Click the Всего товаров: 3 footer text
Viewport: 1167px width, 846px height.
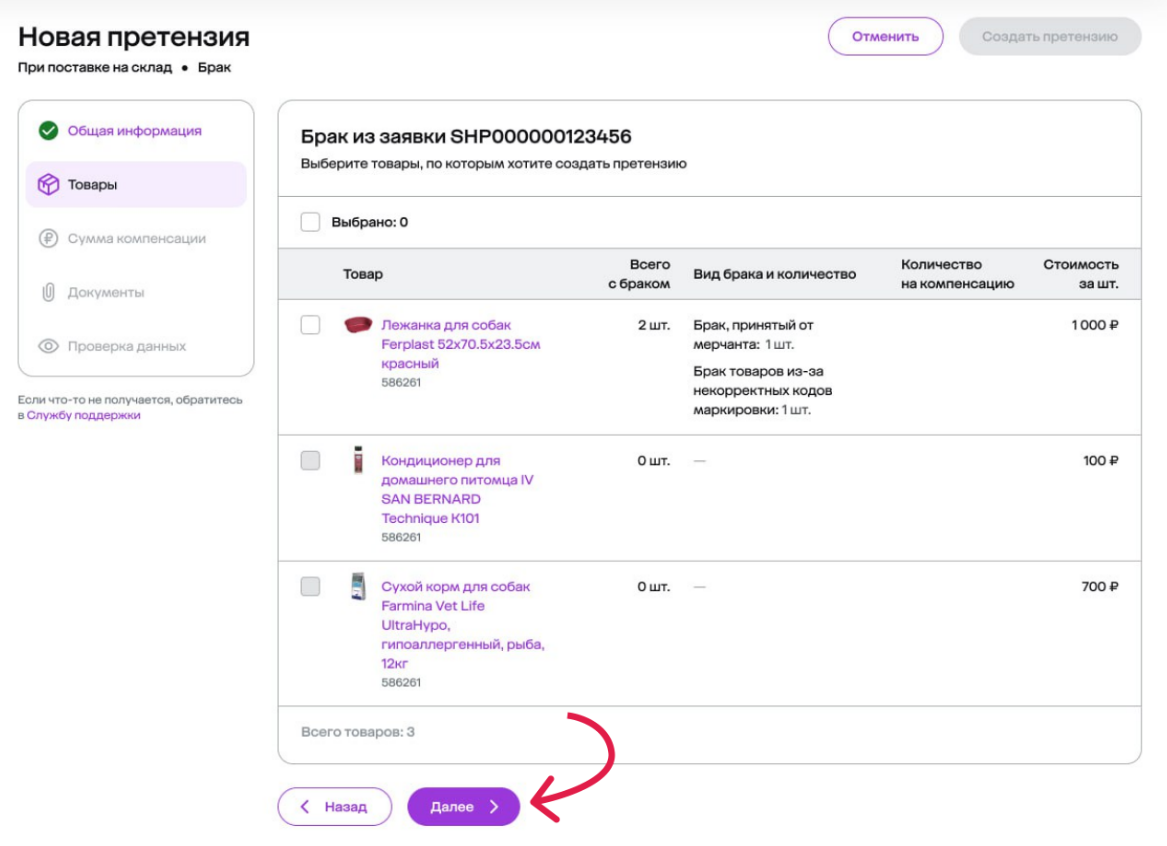click(358, 732)
